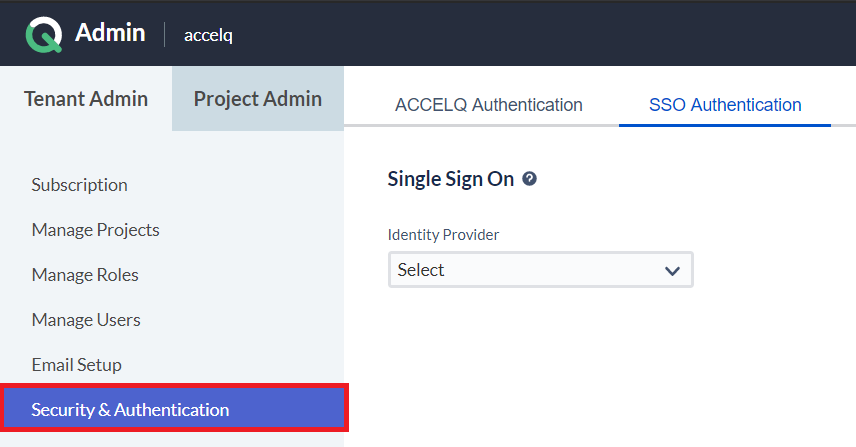
Task: Navigate to Manage Users
Action: (x=86, y=320)
